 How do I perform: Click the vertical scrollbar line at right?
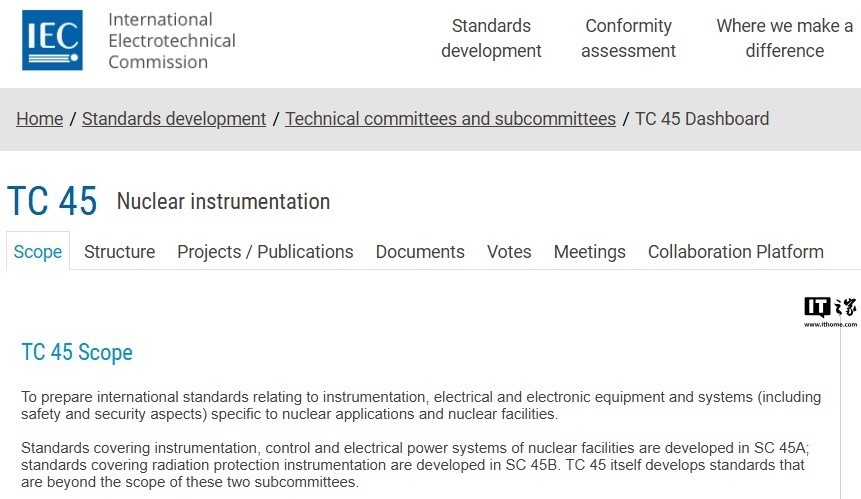click(840, 412)
